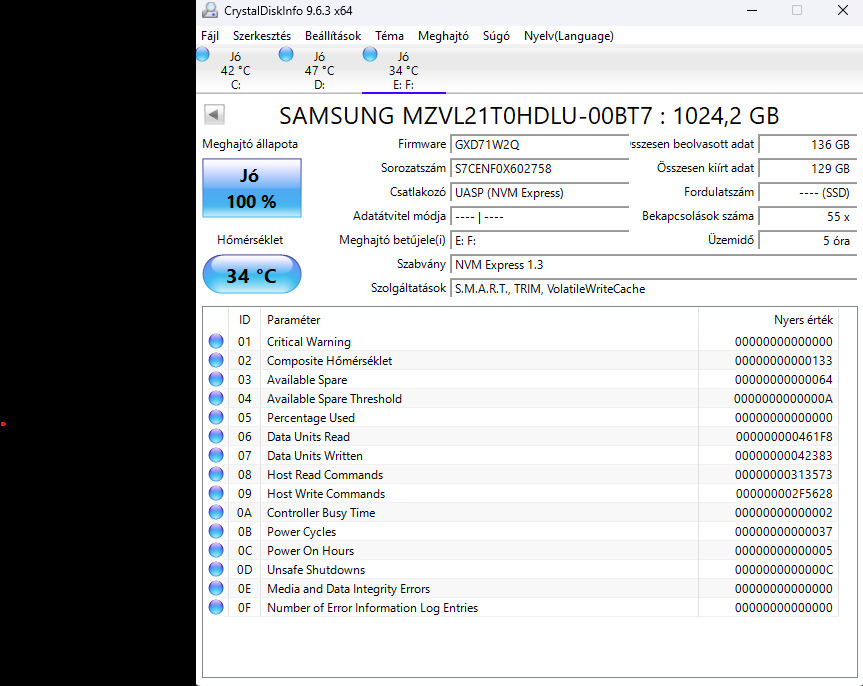Click orb beside Number of Error Information Log Entries
863x686 pixels.
(x=216, y=607)
